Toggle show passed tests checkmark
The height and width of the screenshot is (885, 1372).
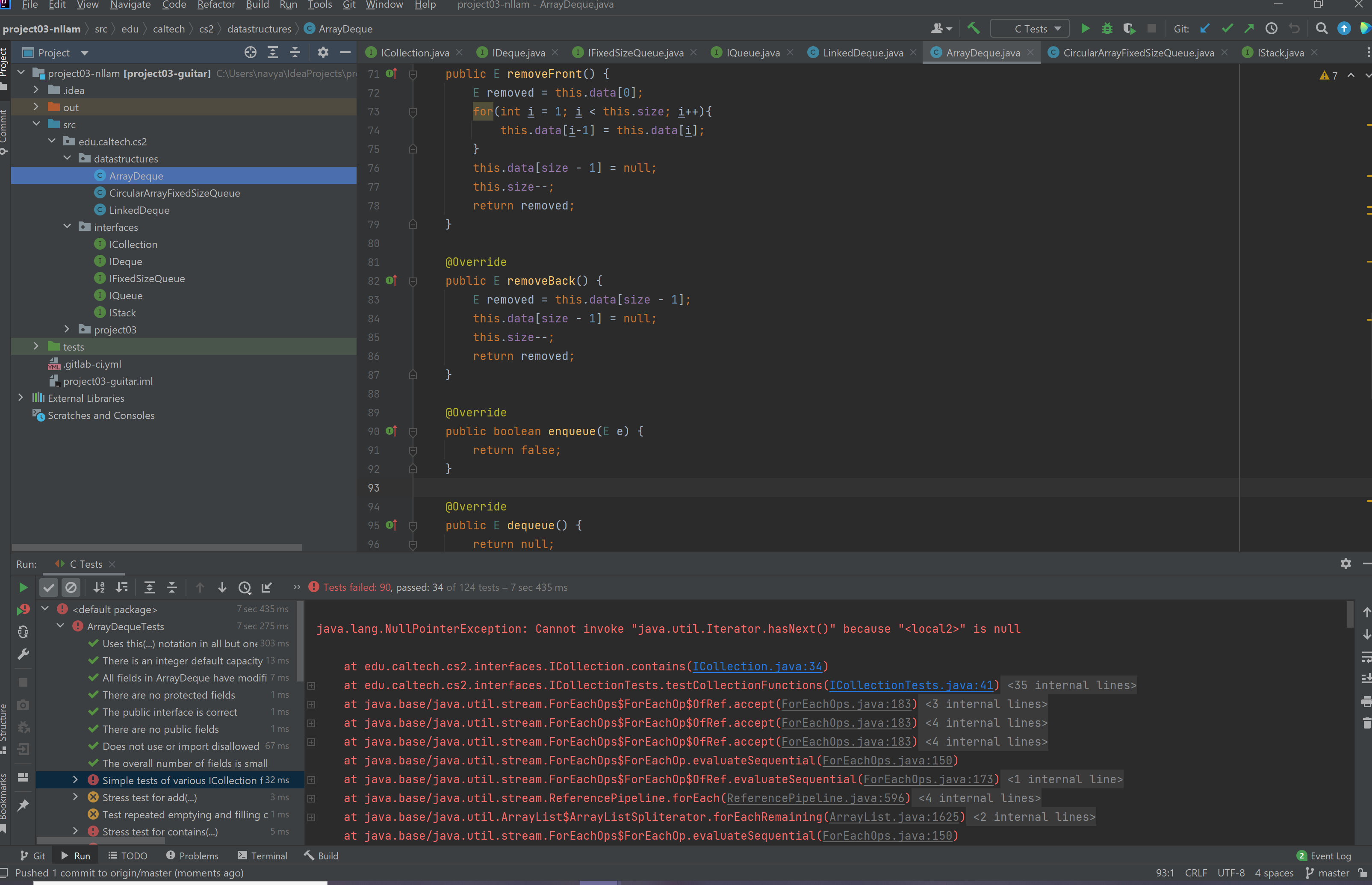[x=49, y=587]
